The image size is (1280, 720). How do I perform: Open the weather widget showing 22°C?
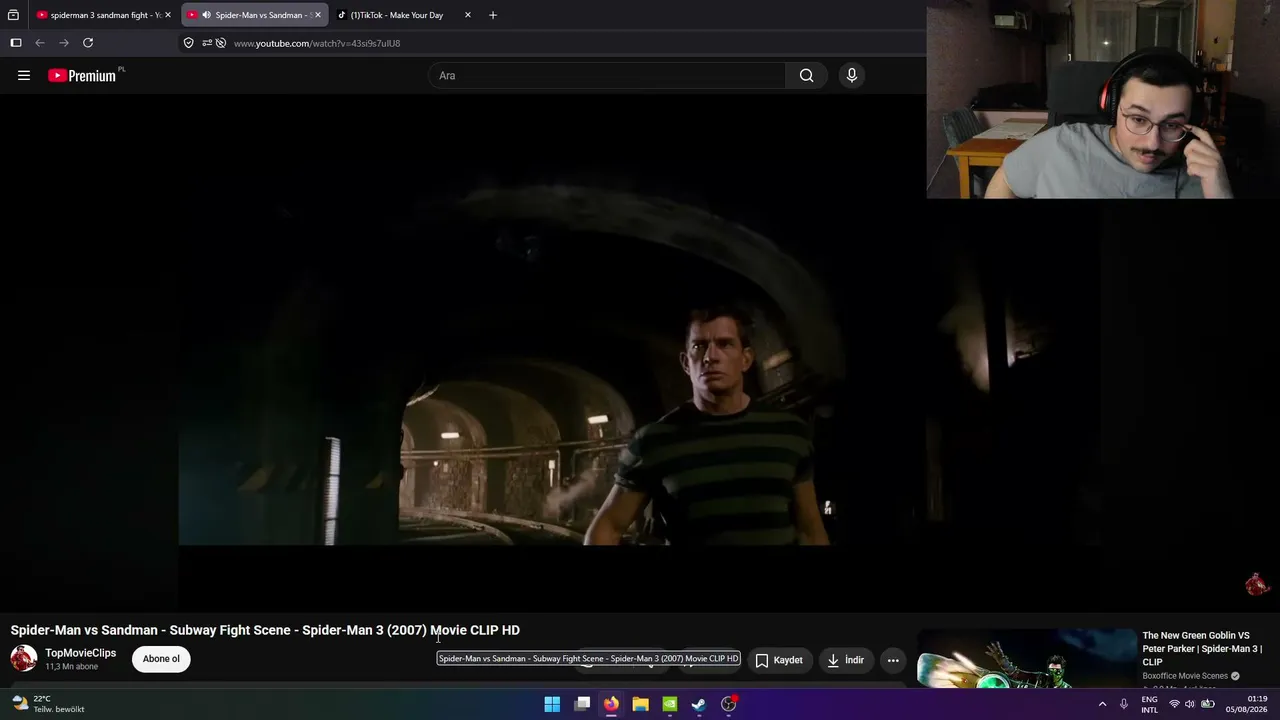tap(48, 704)
